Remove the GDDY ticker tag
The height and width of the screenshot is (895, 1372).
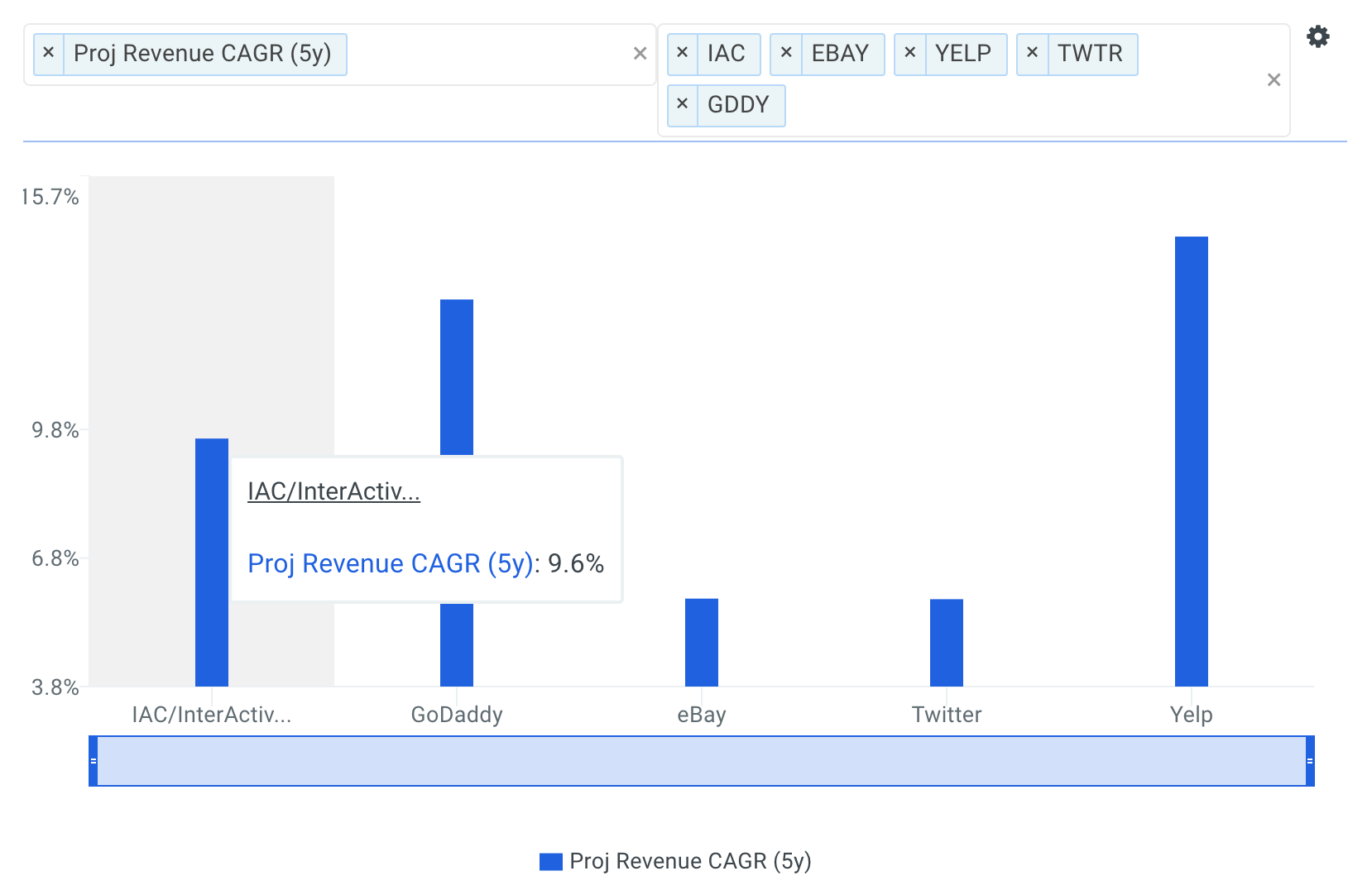coord(683,105)
